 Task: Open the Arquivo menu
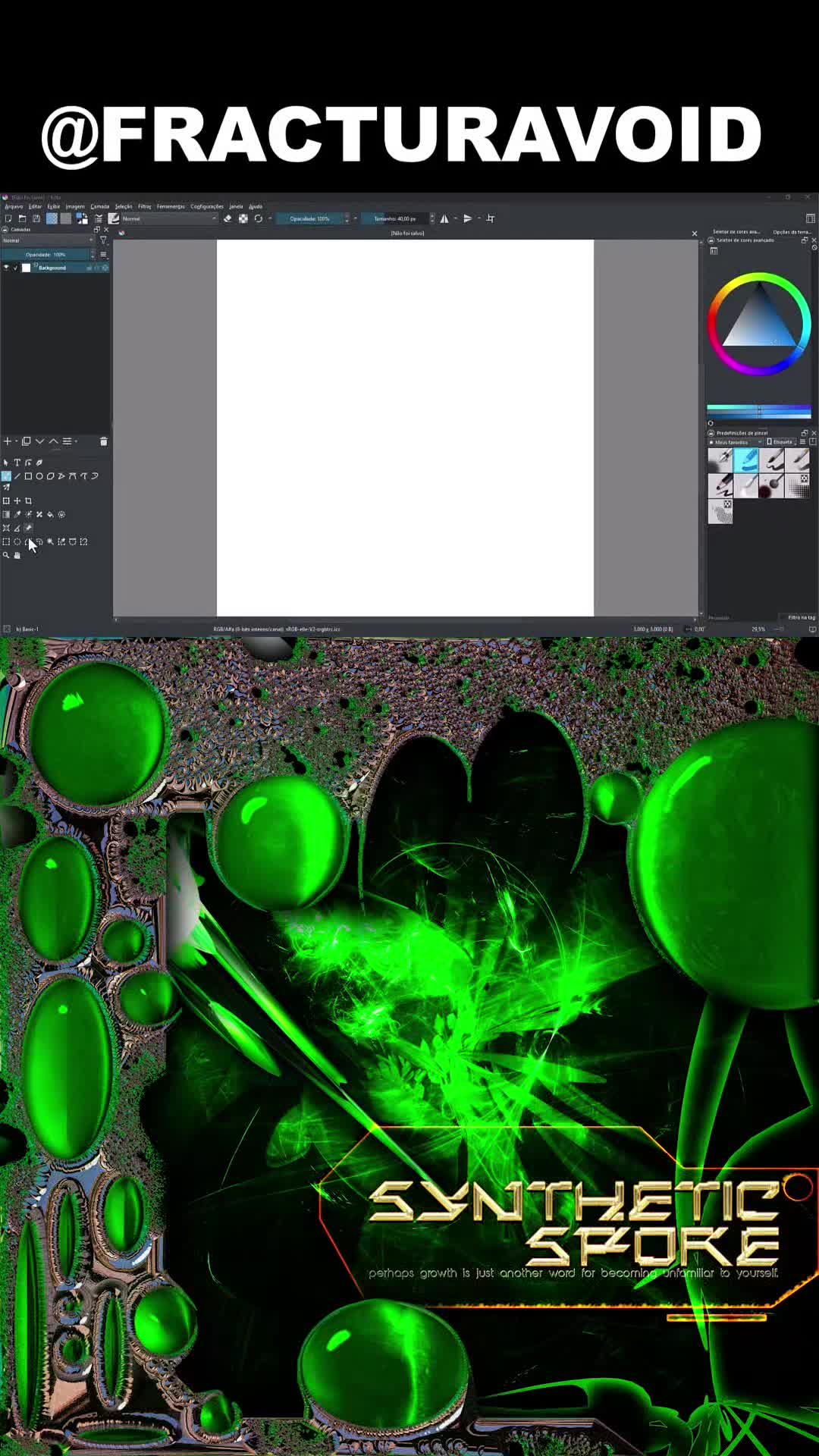(x=14, y=206)
